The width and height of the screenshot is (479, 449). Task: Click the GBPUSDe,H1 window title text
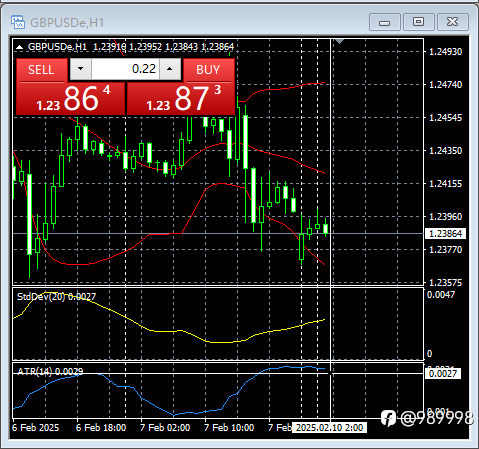tap(67, 23)
